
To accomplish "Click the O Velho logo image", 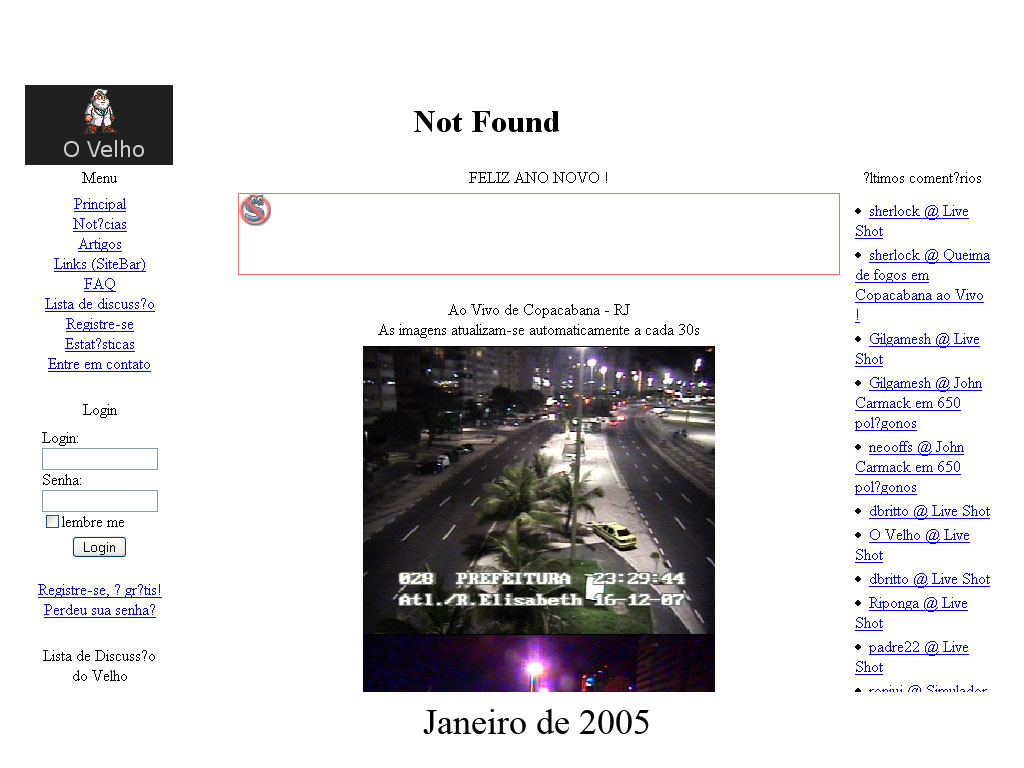I will tap(99, 125).
